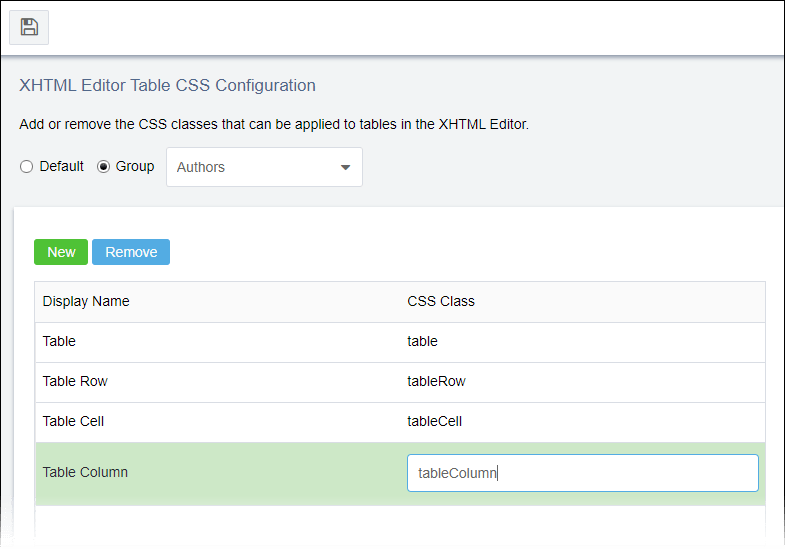Image resolution: width=785 pixels, height=550 pixels.
Task: Click the CSS Class column header
Action: [x=583, y=302]
